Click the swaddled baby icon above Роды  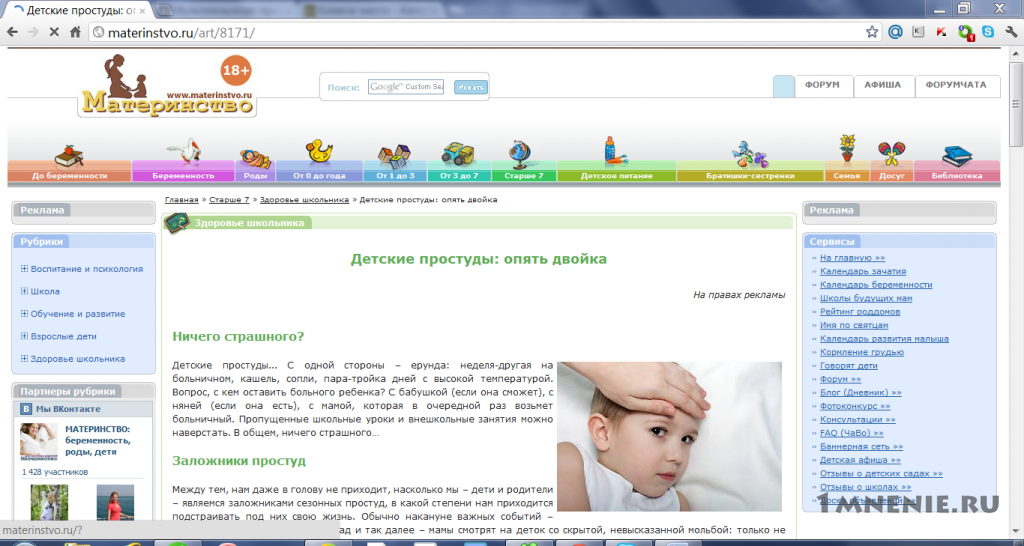pos(255,158)
